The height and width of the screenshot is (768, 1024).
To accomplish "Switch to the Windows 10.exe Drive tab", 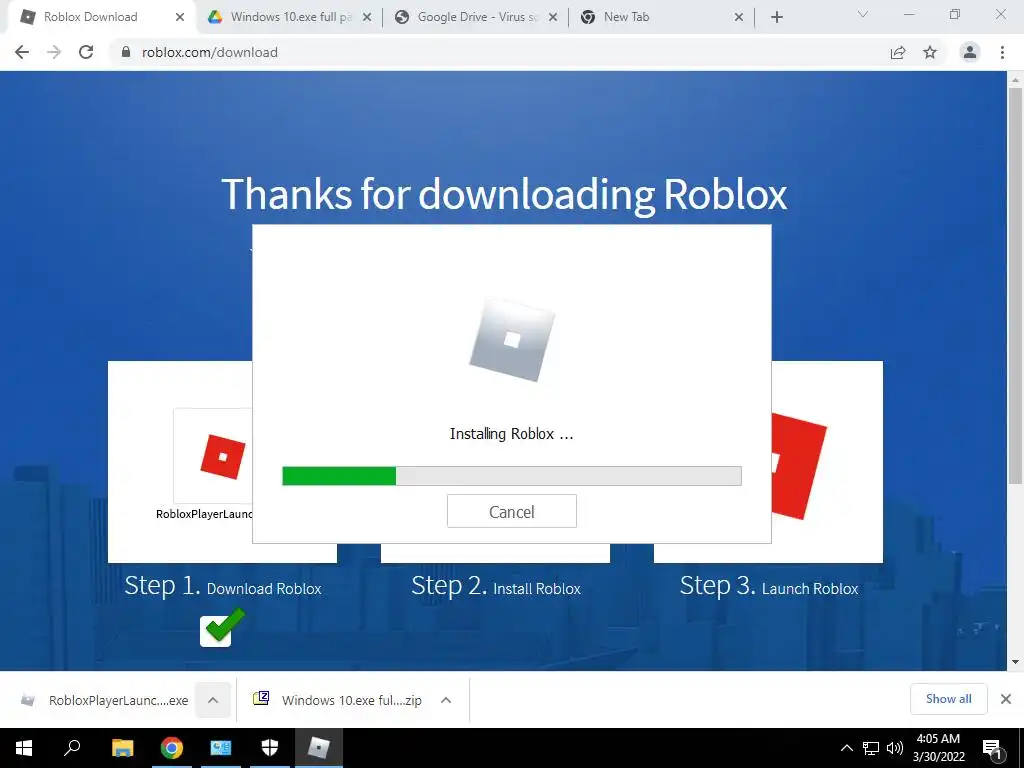I will pyautogui.click(x=290, y=17).
